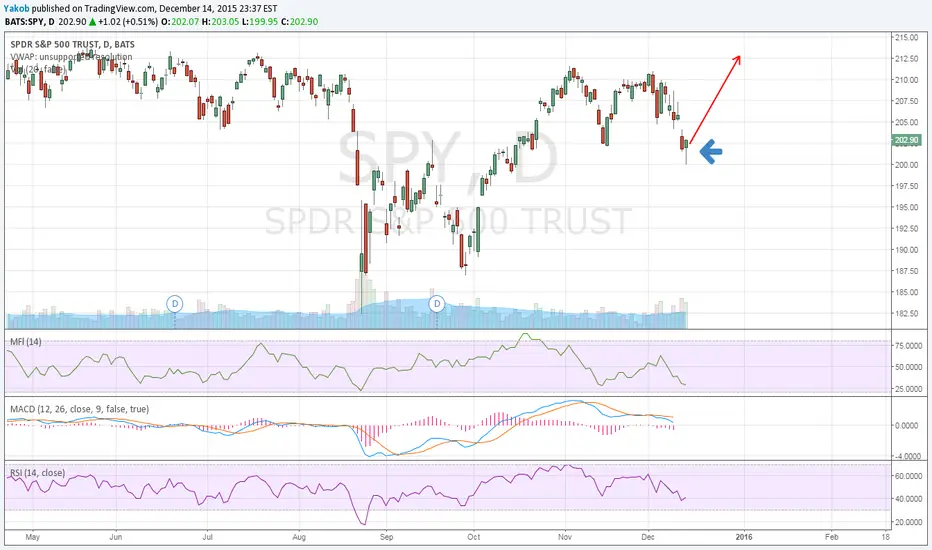The height and width of the screenshot is (550, 932).
Task: Click the Jun label on time axis
Action: coord(115,537)
